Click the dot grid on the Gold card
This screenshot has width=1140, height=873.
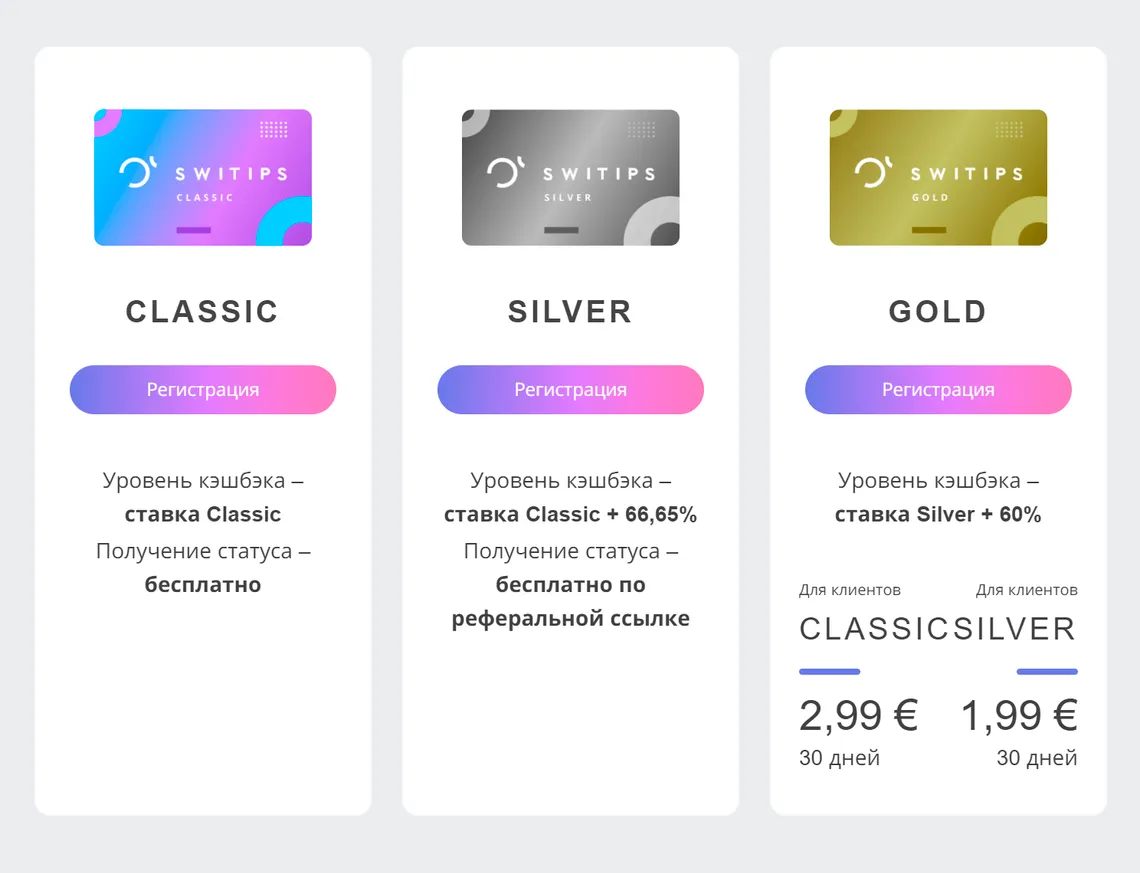pos(1009,130)
